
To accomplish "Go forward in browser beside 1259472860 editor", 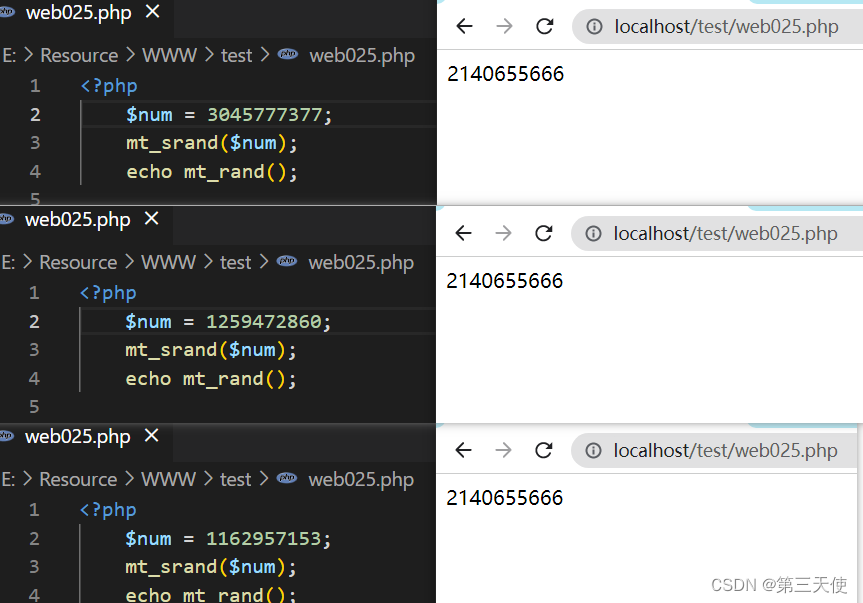I will coord(503,233).
